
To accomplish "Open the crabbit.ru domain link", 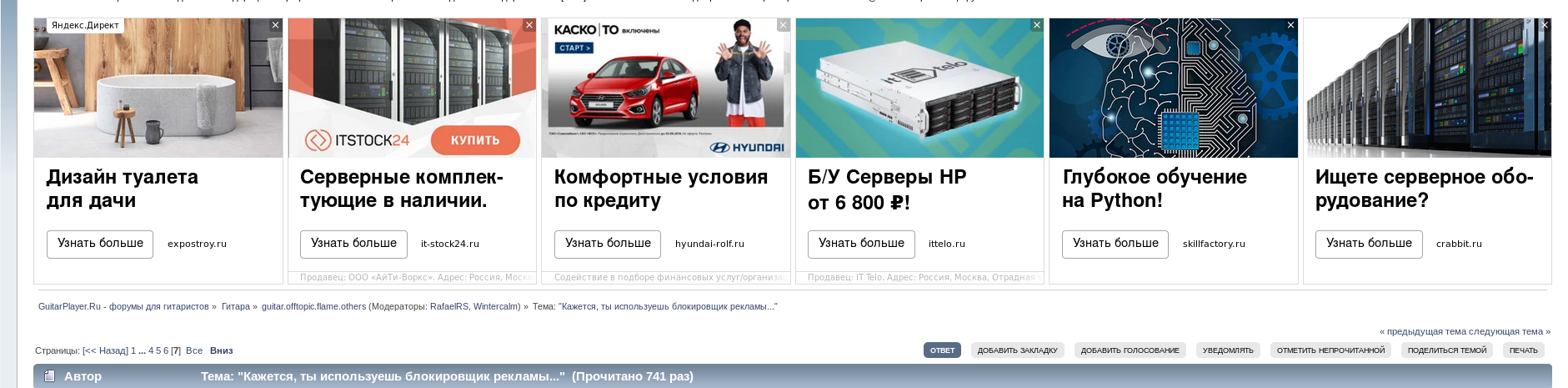I will point(1459,244).
